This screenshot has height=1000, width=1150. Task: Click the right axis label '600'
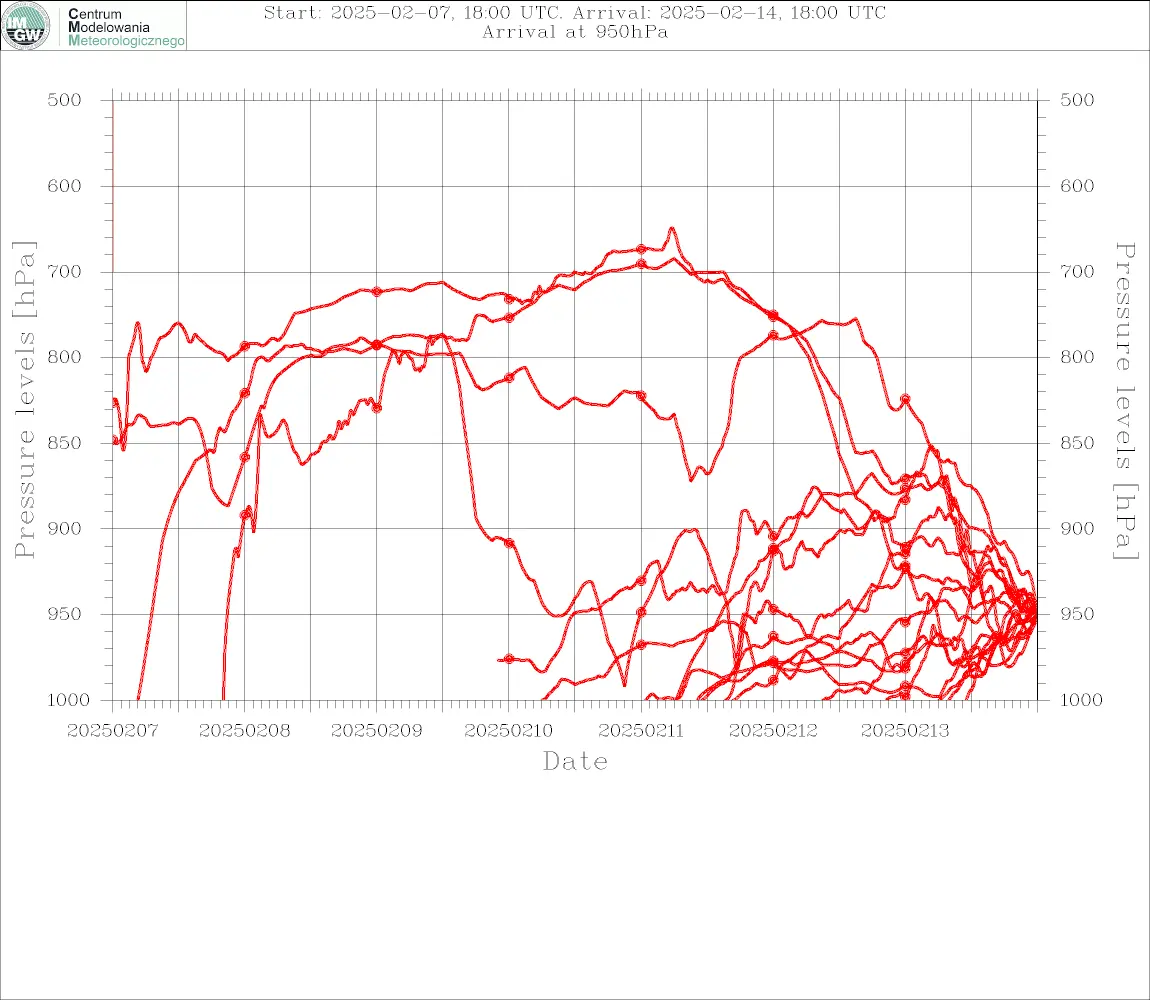tap(1077, 186)
